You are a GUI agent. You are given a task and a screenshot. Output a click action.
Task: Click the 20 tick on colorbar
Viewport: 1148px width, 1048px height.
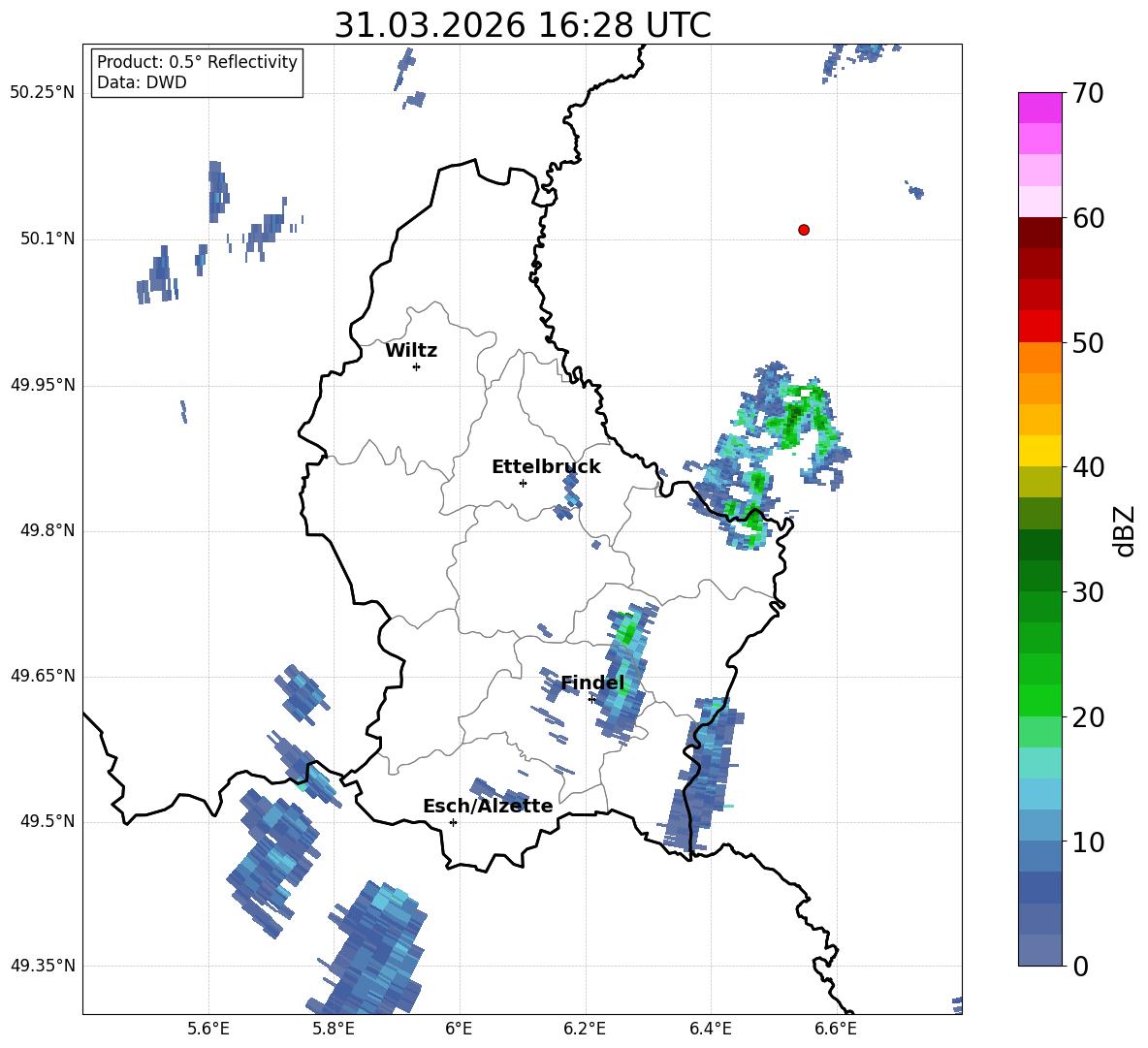(x=1088, y=717)
